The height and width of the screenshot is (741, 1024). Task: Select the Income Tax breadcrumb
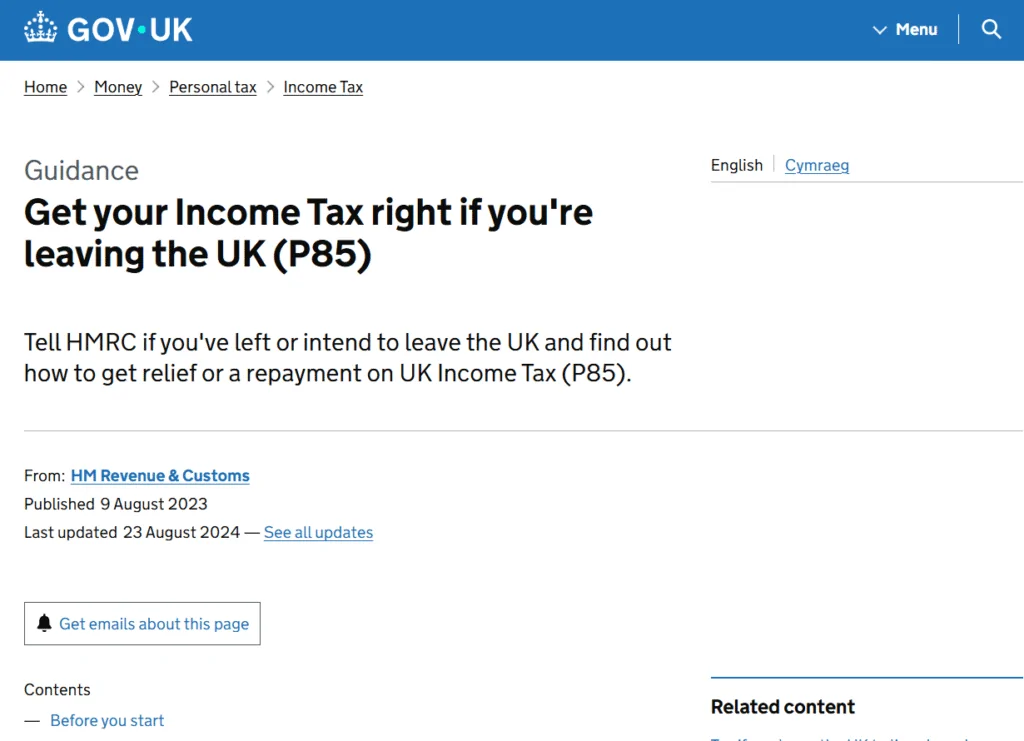coord(323,87)
